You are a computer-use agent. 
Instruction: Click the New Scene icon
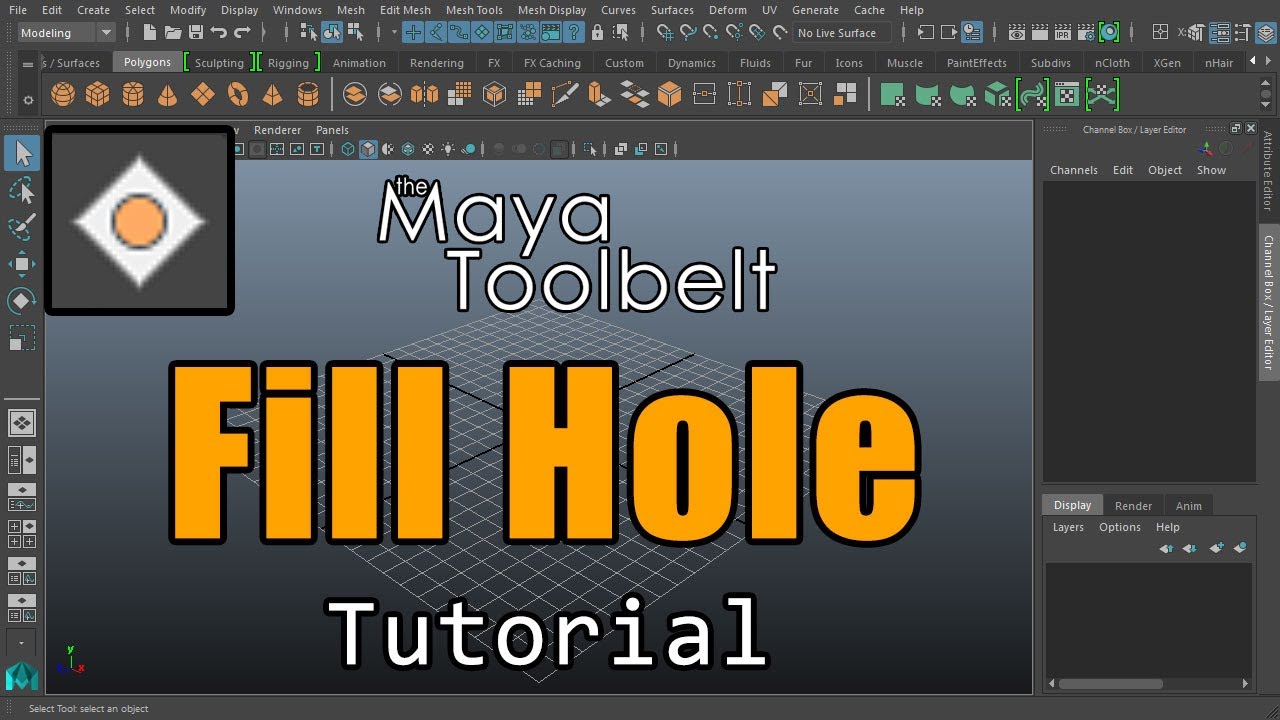149,33
